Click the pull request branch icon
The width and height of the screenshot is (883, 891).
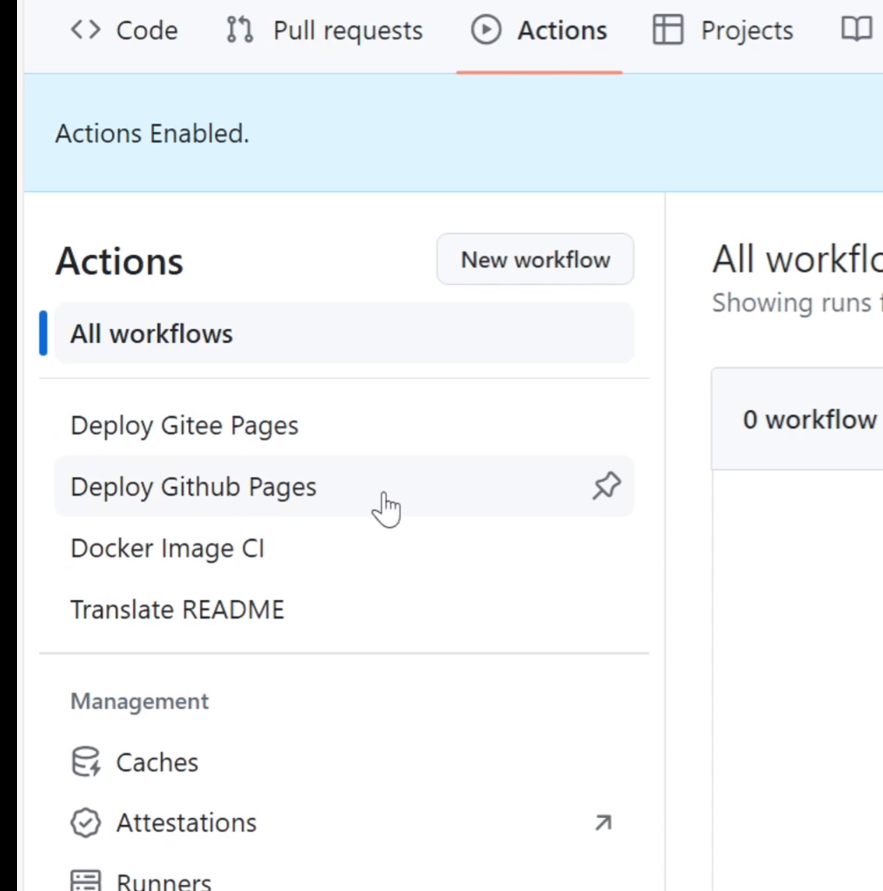238,30
